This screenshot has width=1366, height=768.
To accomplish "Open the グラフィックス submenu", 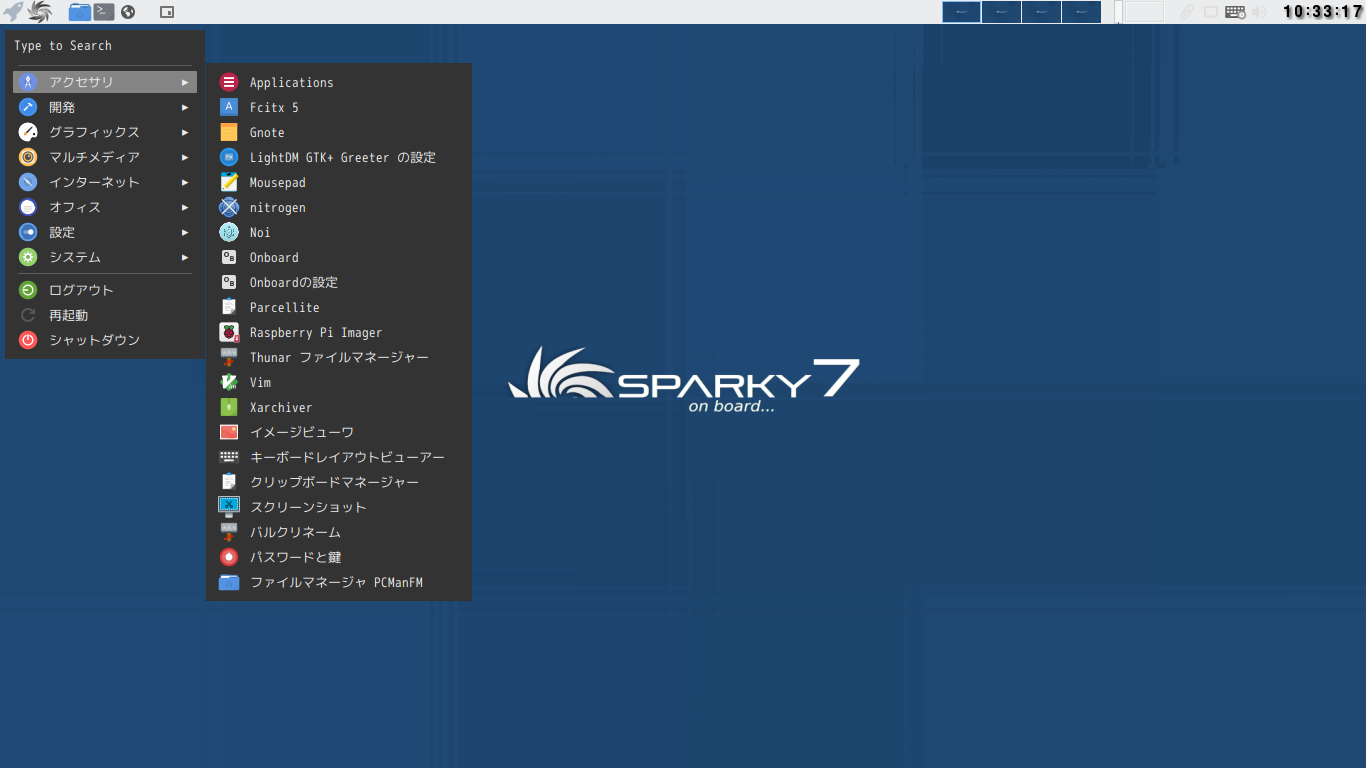I will [105, 132].
